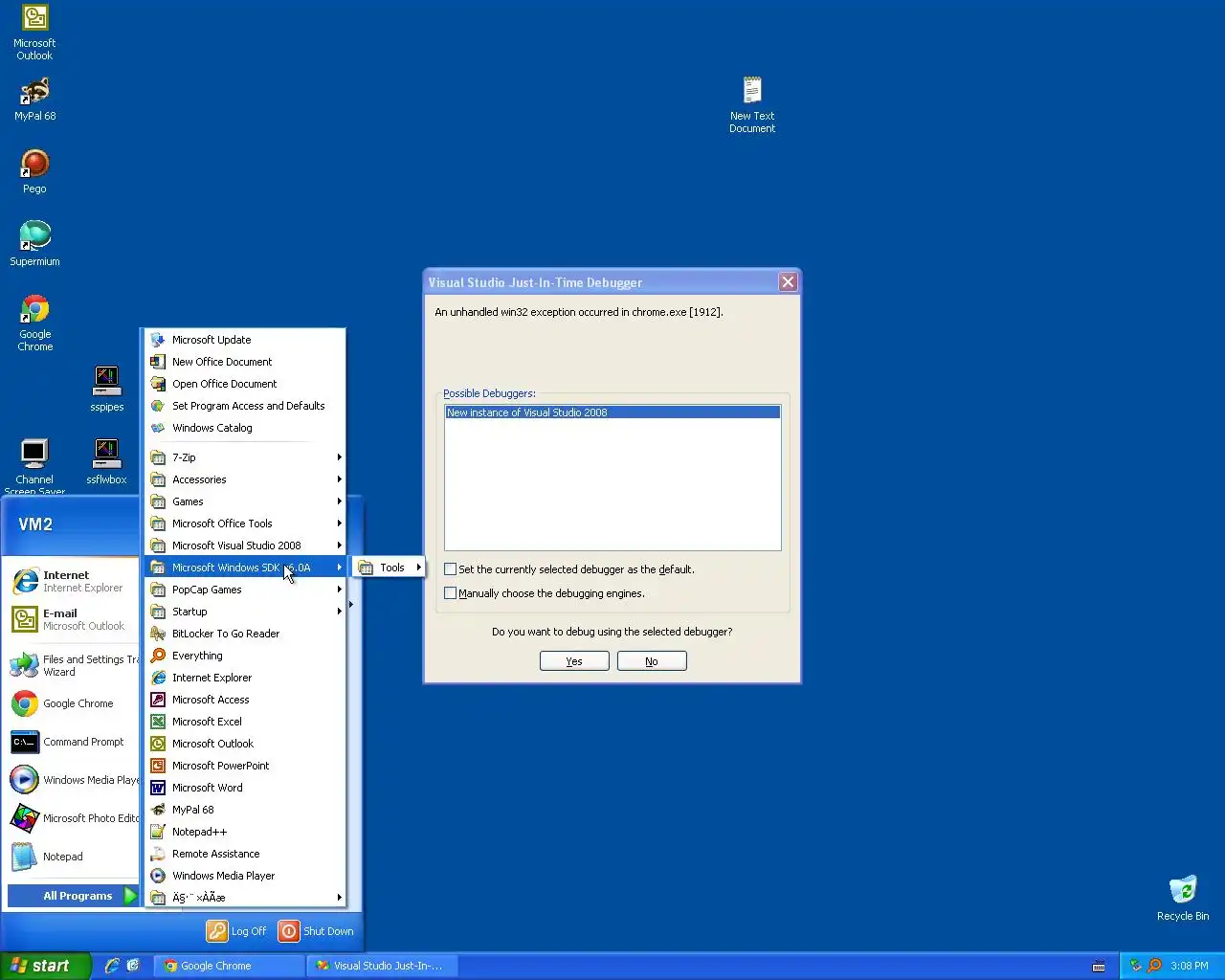Open the on-screen keyboard tray icon
The height and width of the screenshot is (980, 1225).
click(x=1099, y=966)
